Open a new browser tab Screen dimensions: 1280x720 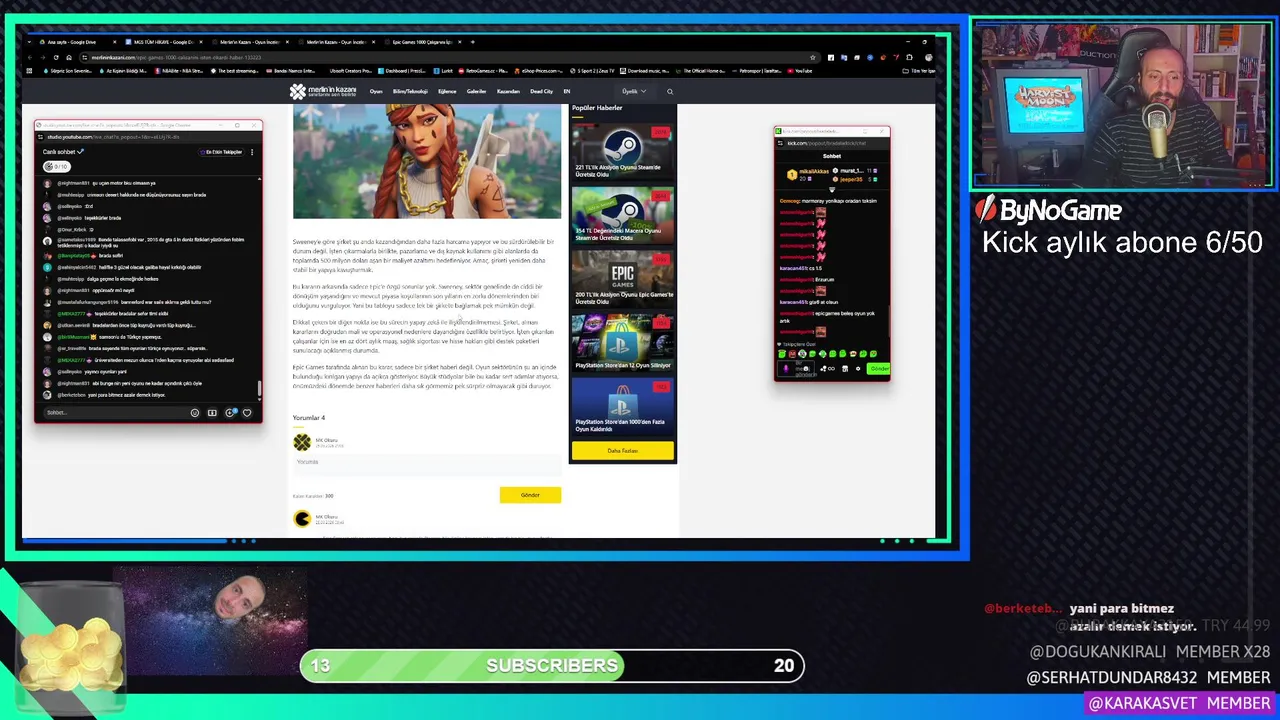pos(472,42)
